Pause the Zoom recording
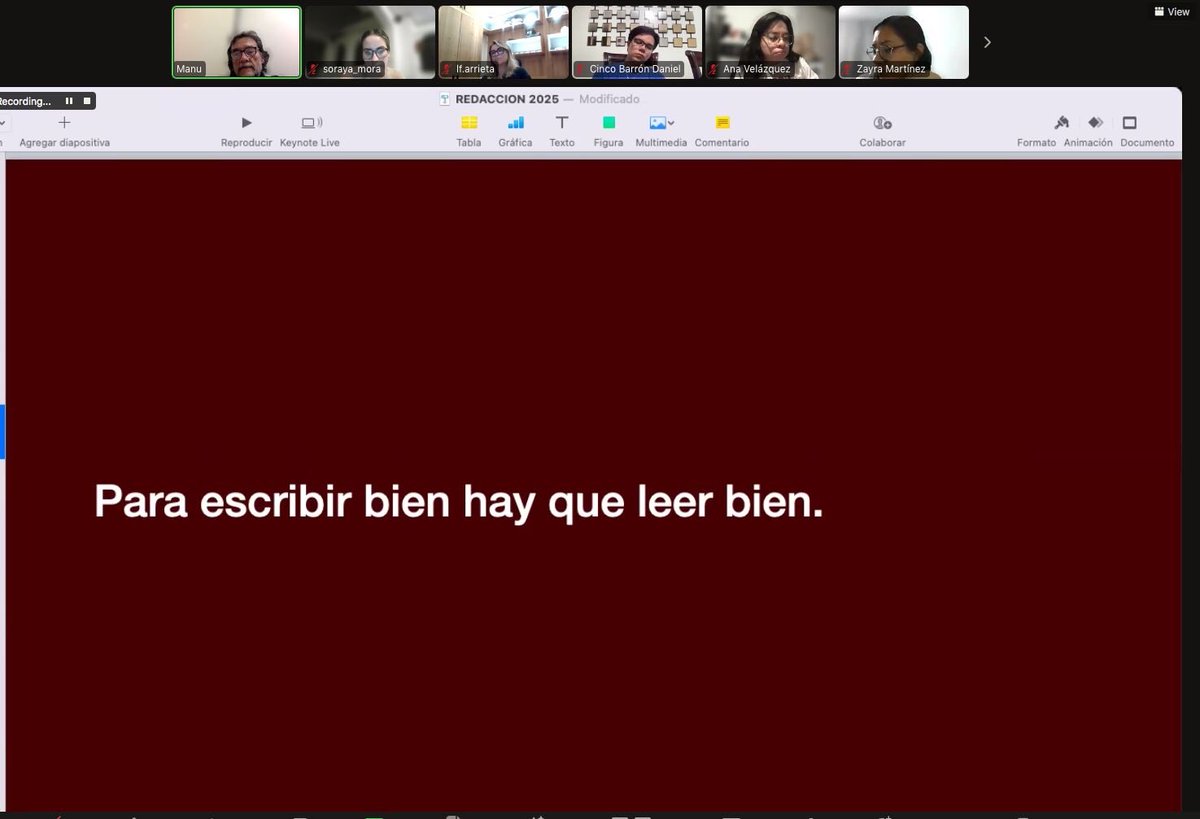 point(69,101)
